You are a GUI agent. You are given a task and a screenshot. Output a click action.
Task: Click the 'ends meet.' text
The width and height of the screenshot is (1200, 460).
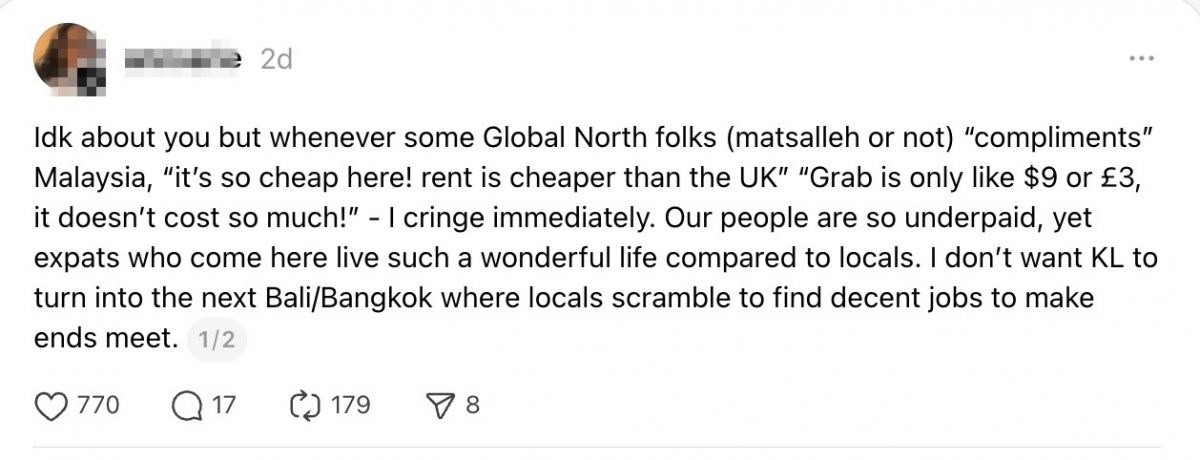click(104, 339)
